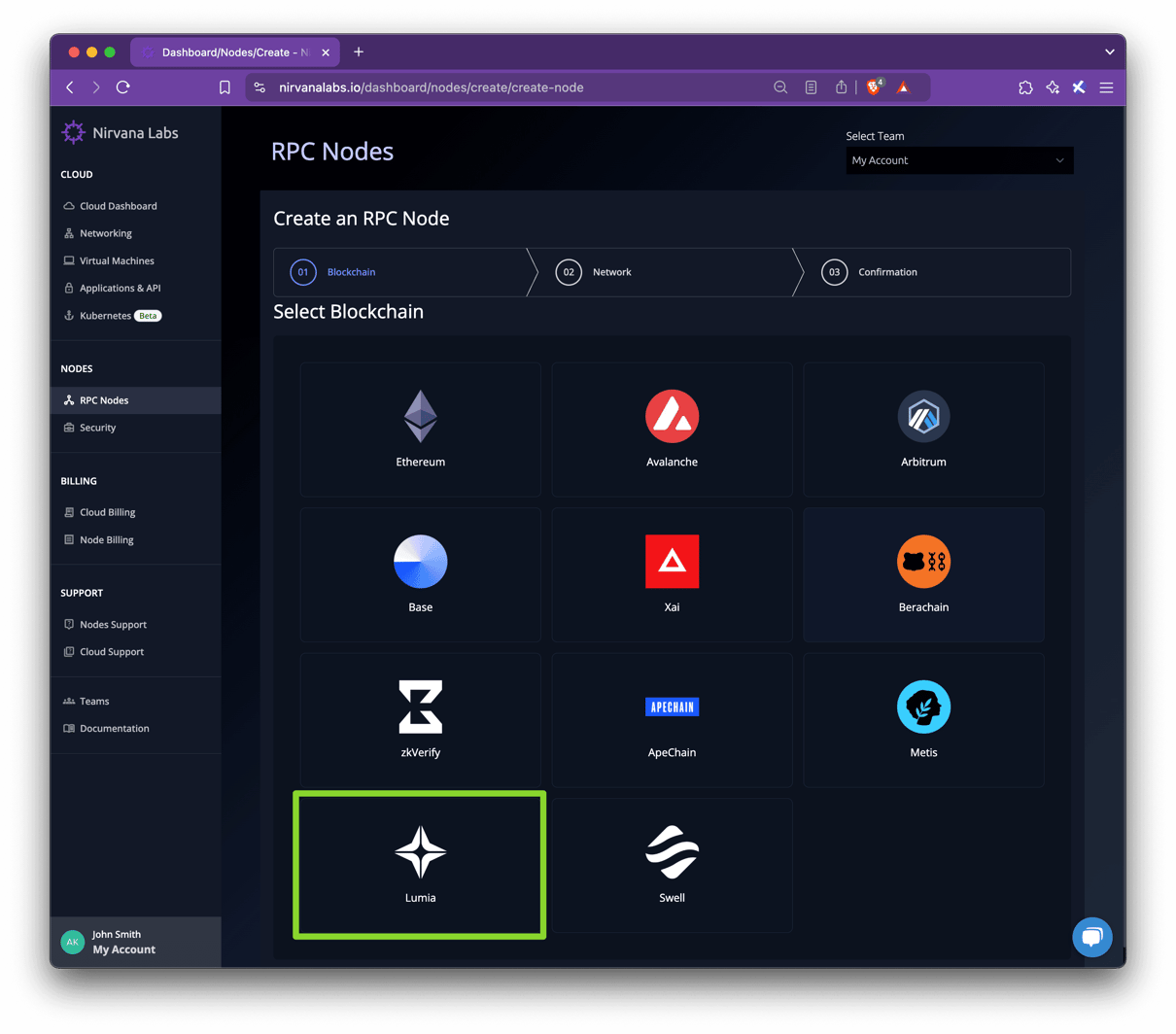Expand the tab list chevron
This screenshot has height=1034, width=1176.
1110,52
